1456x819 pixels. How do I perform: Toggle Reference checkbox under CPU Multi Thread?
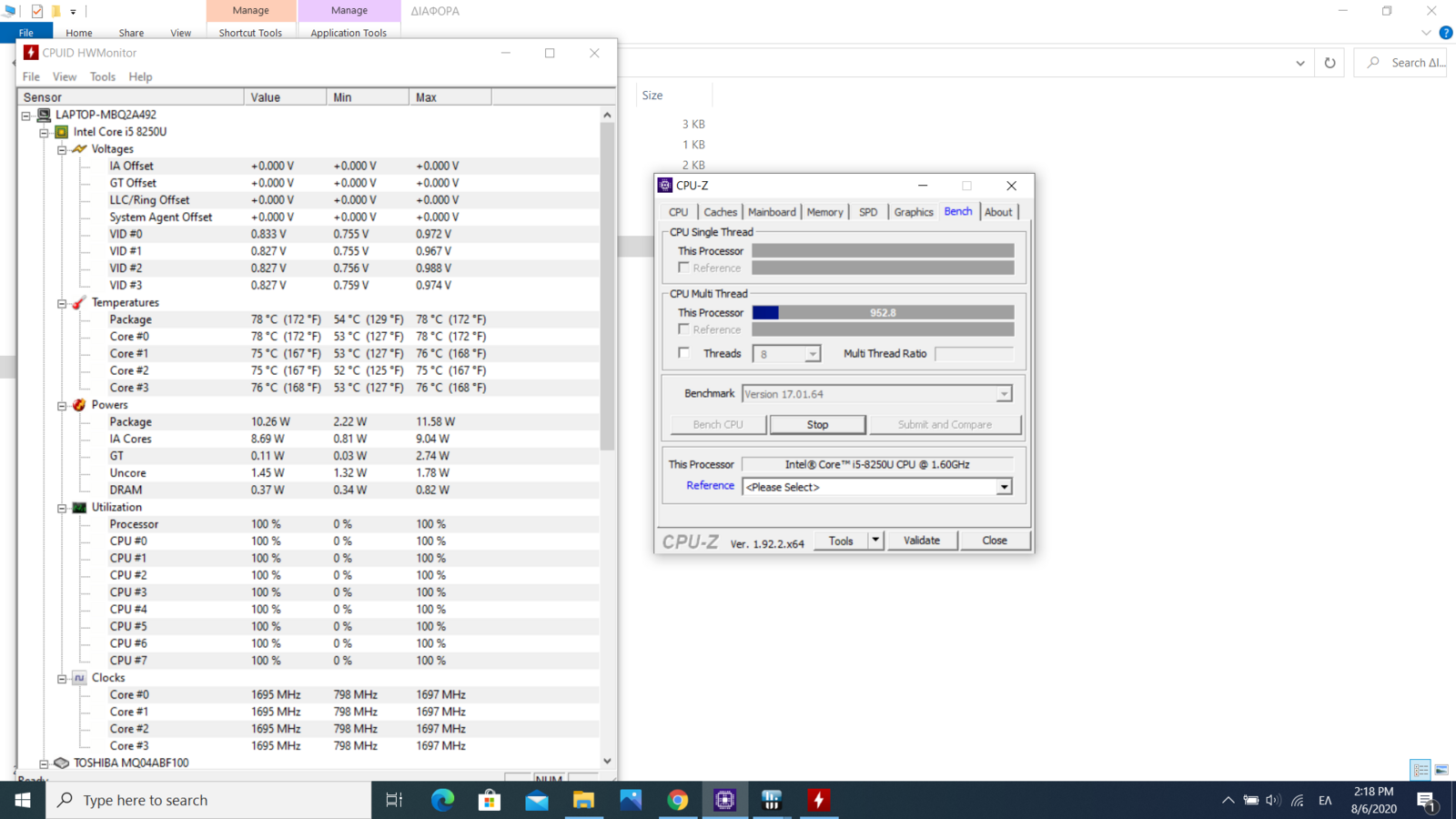(x=683, y=329)
